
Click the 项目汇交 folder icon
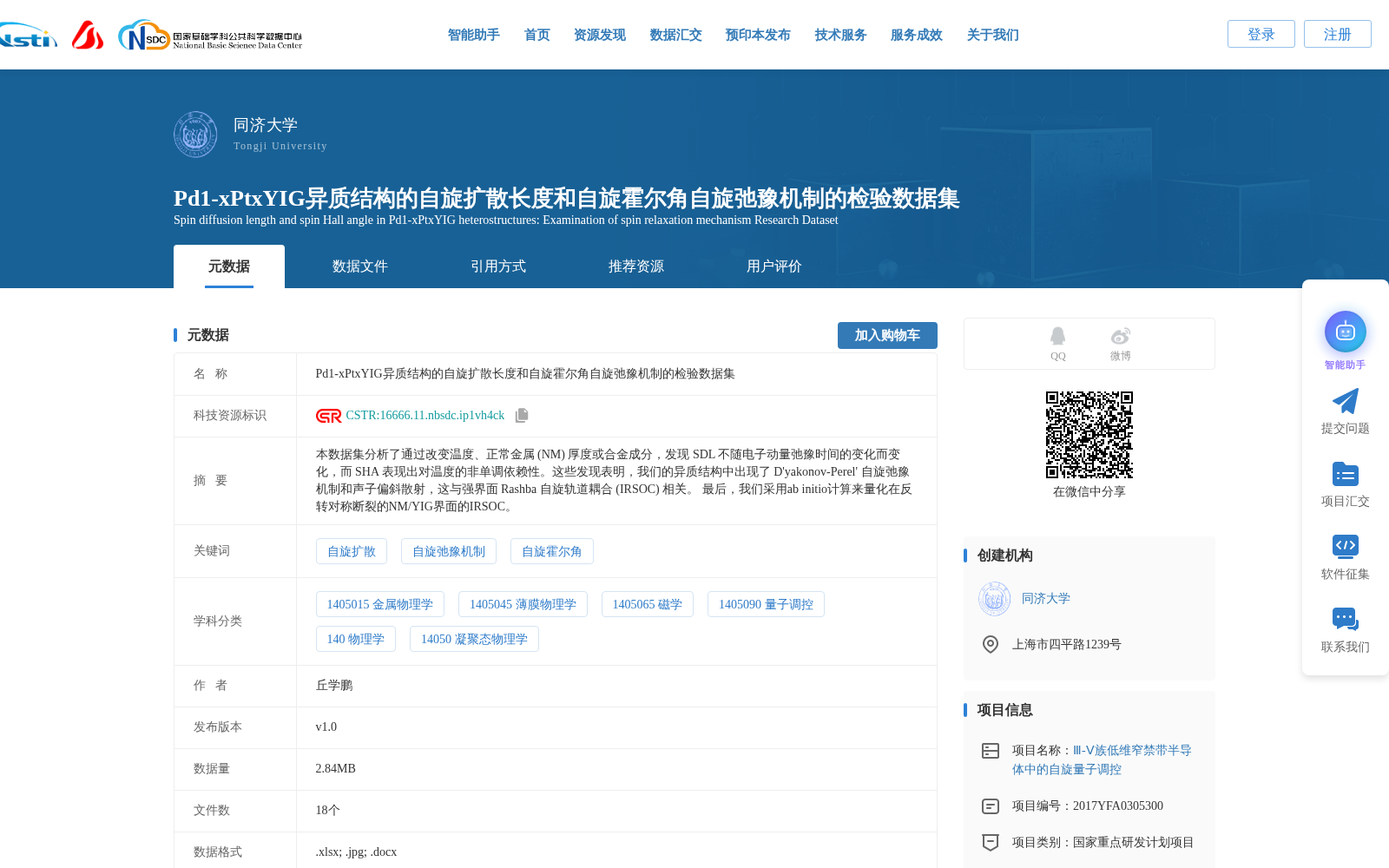(x=1346, y=474)
